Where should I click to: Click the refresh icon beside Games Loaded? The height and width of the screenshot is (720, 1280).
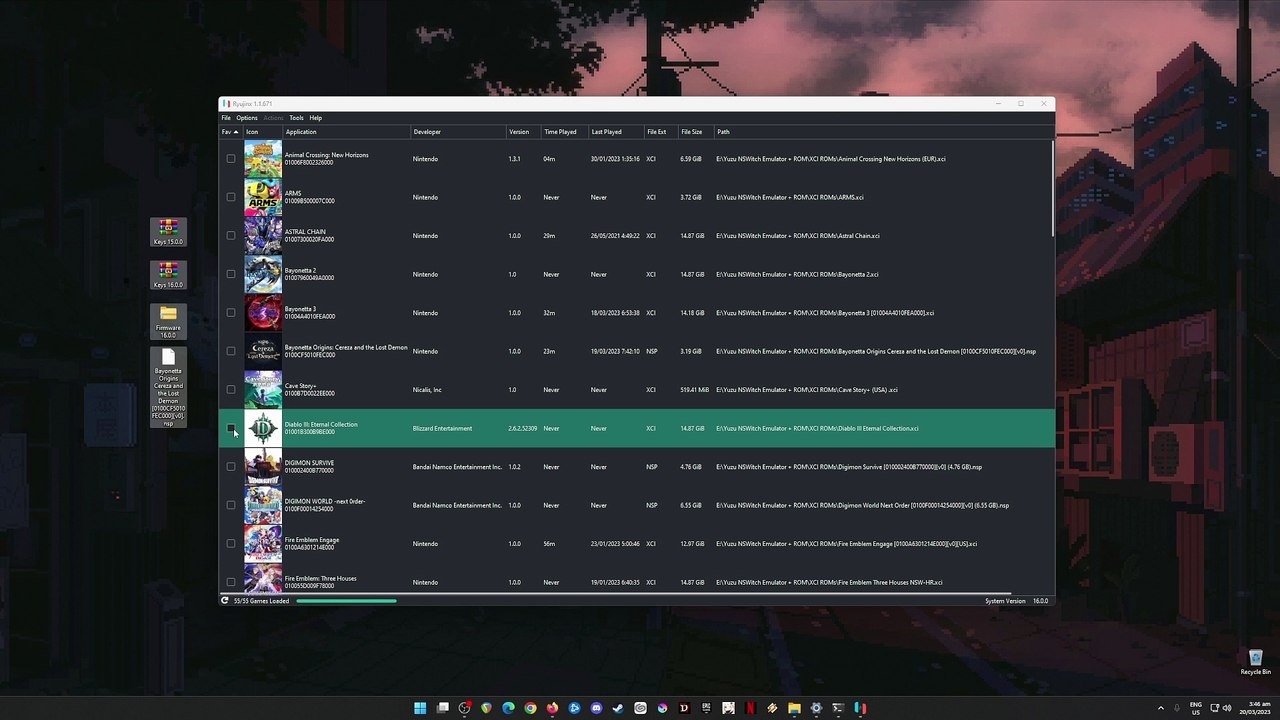[225, 601]
